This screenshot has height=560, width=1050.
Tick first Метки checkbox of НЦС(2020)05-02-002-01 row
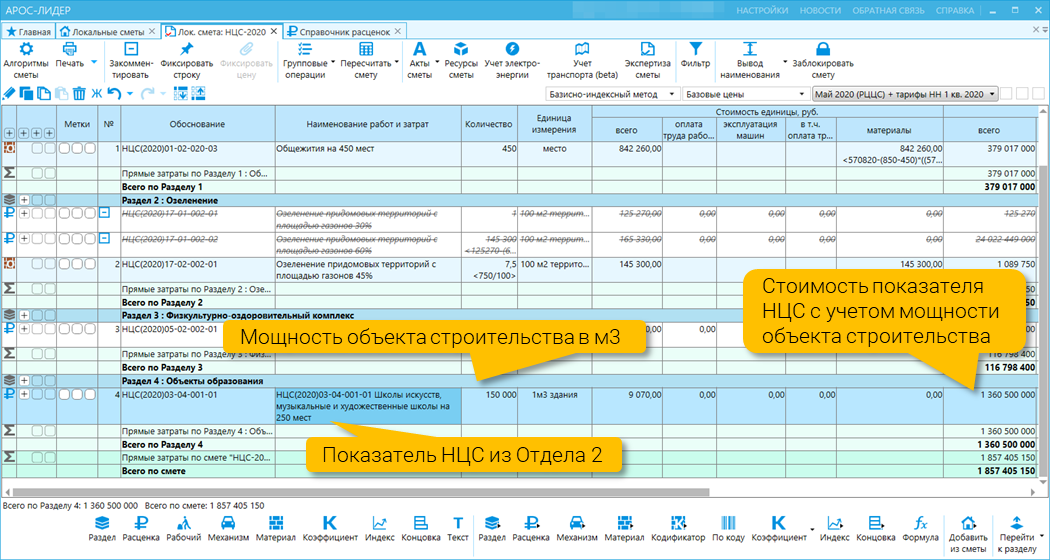pos(64,329)
